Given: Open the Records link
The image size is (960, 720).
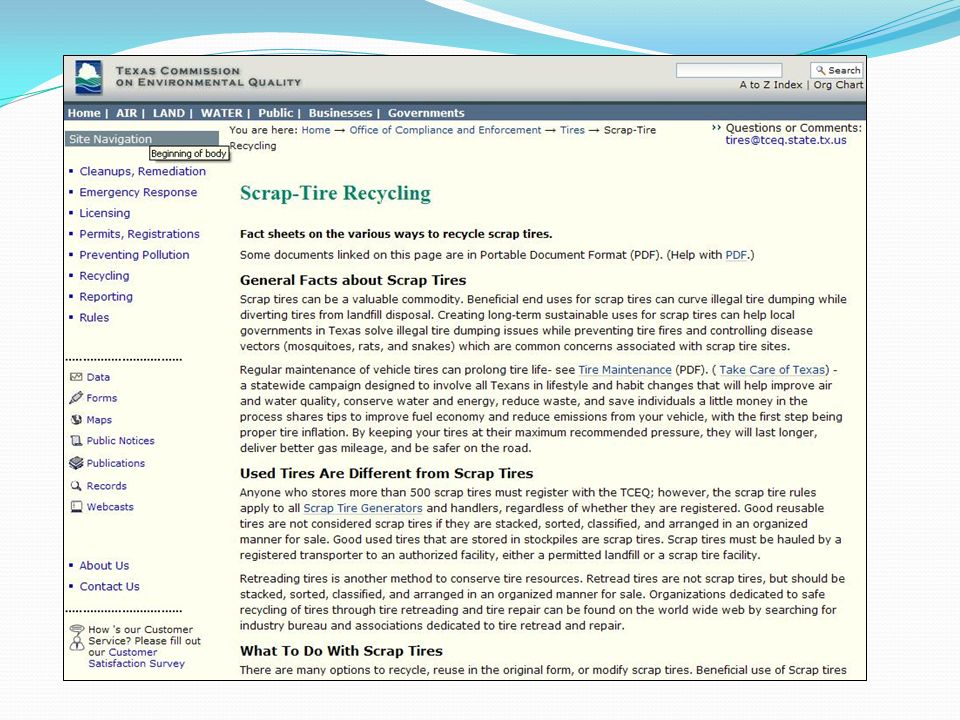Looking at the screenshot, I should pos(107,486).
